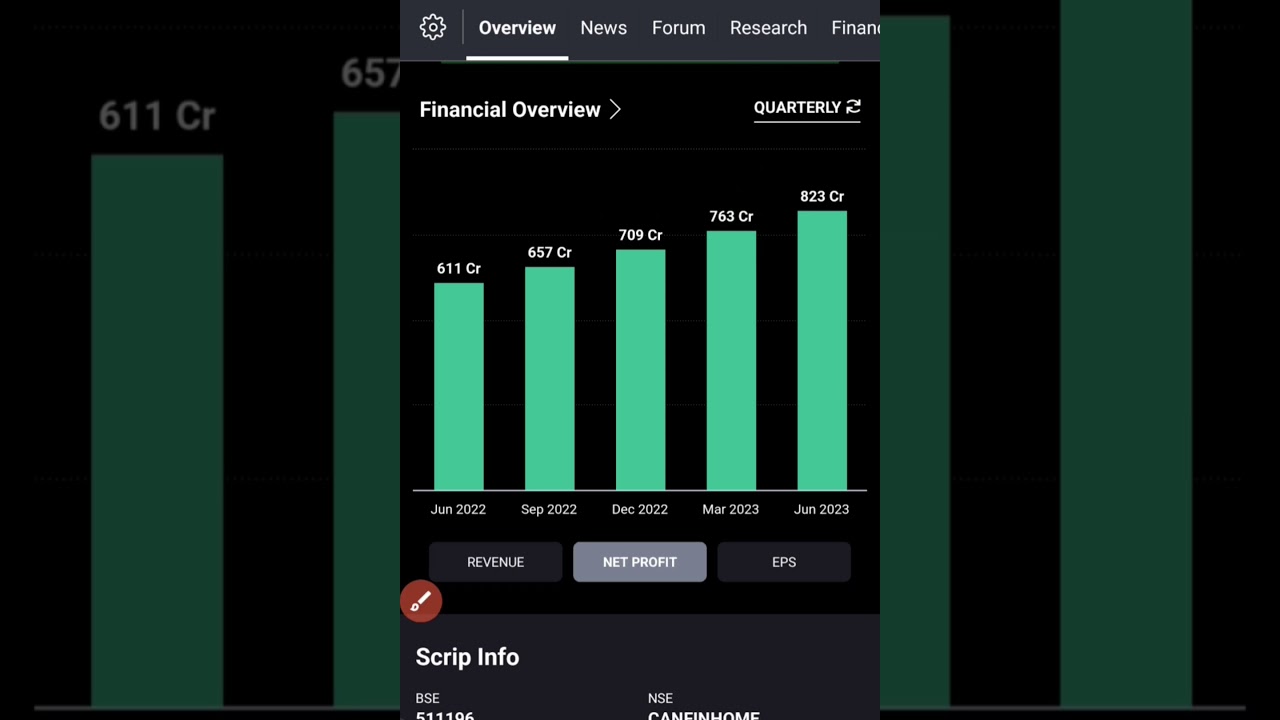Select the EPS chart button

(784, 562)
